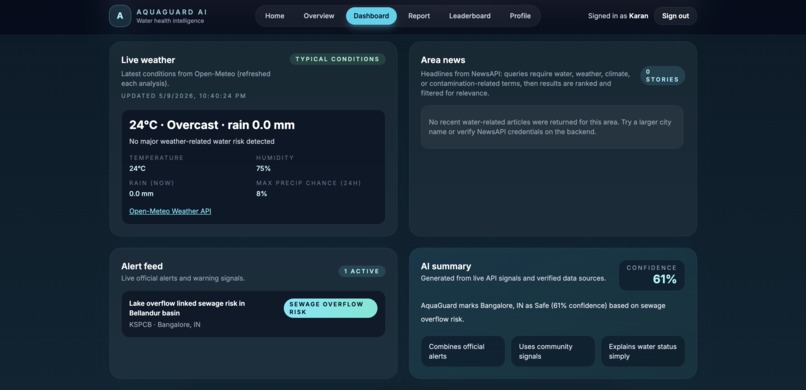Open the Open-Meteo Weather API link
Viewport: 806px width, 390px height.
170,211
